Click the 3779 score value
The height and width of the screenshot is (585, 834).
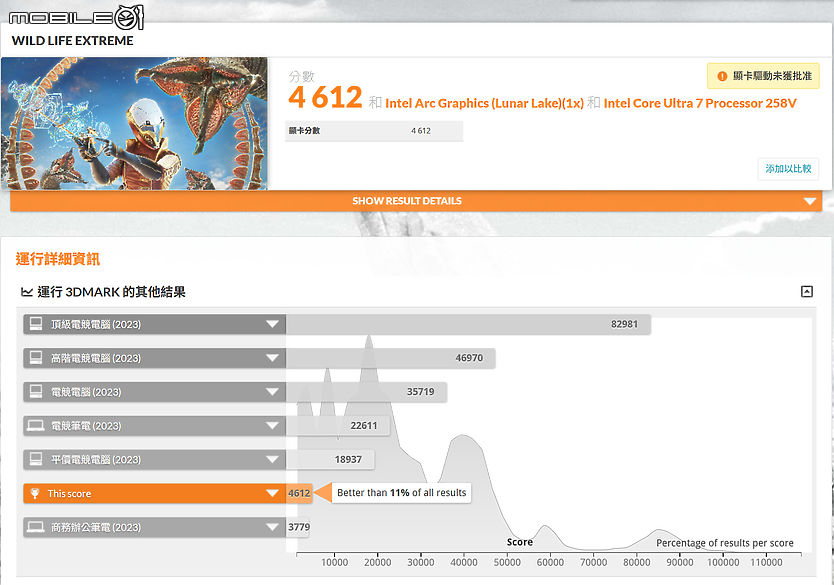click(299, 527)
